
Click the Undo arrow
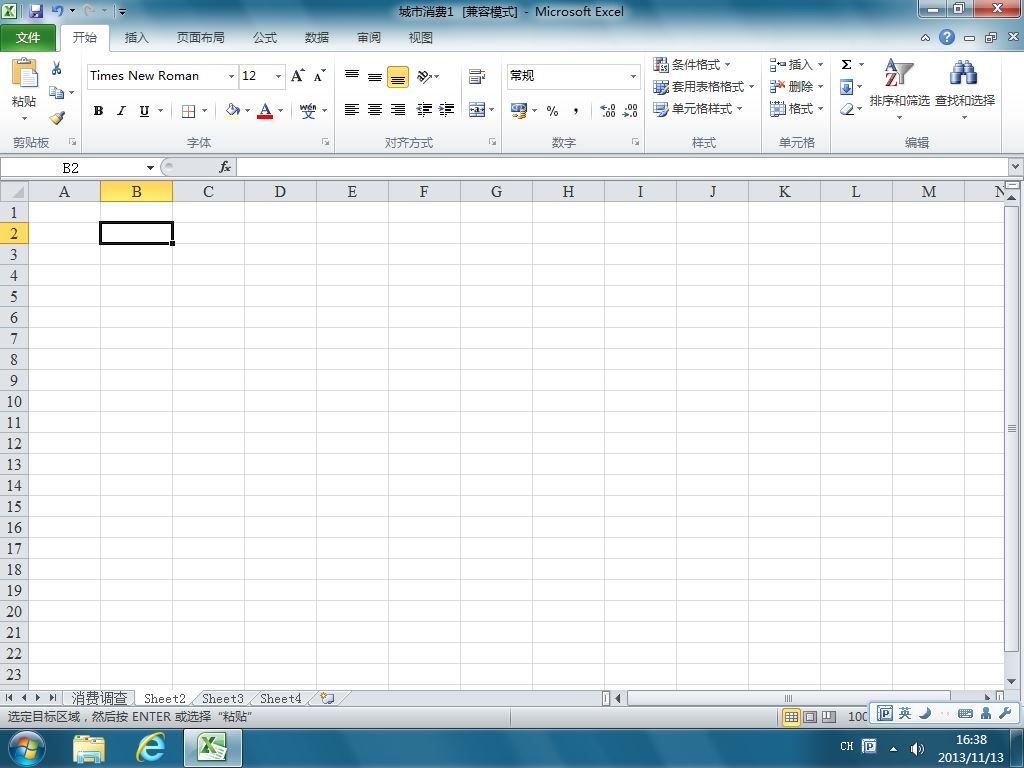click(58, 11)
